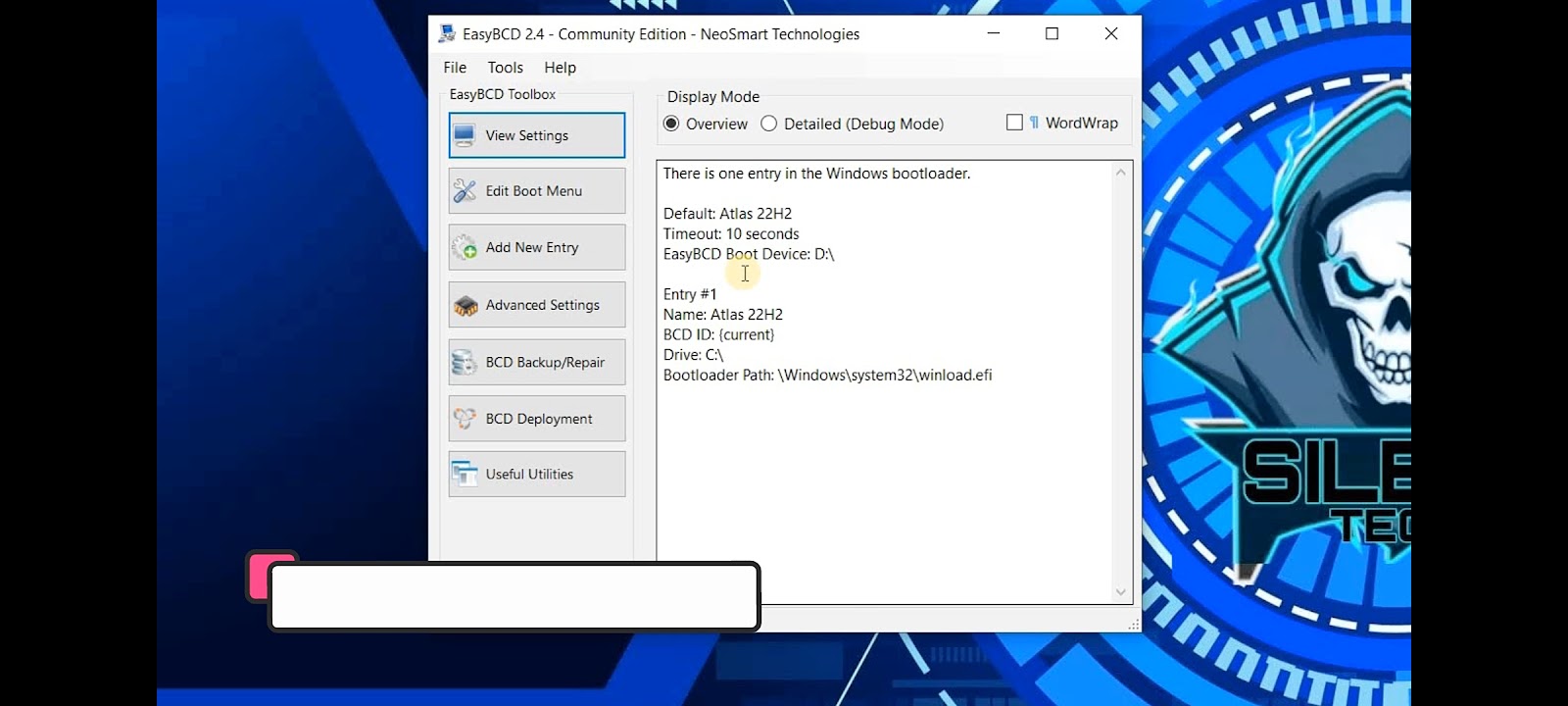The height and width of the screenshot is (706, 1568).
Task: Click the WordWrap pilcrow icon
Action: point(1034,123)
